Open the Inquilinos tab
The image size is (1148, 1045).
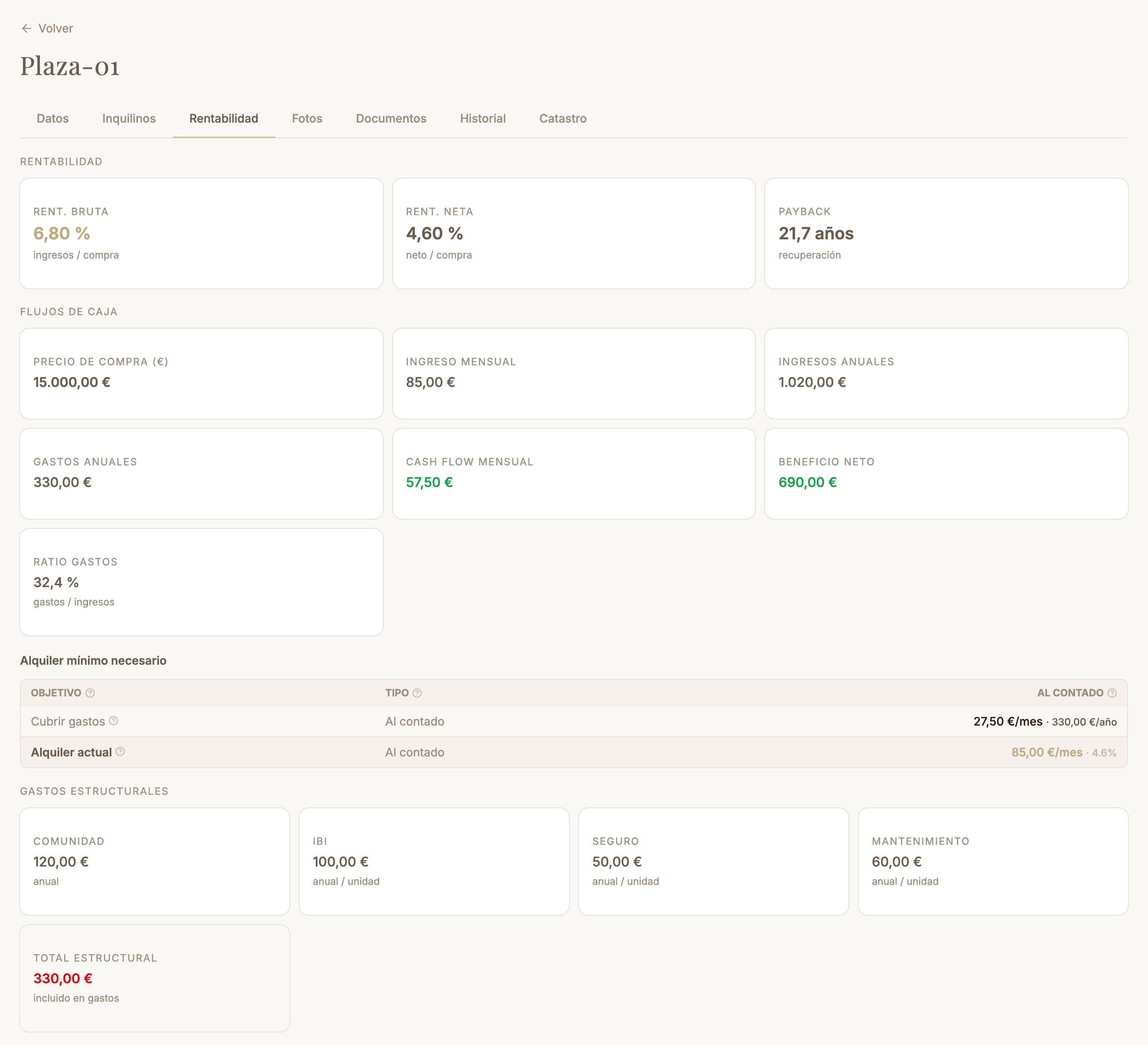129,118
